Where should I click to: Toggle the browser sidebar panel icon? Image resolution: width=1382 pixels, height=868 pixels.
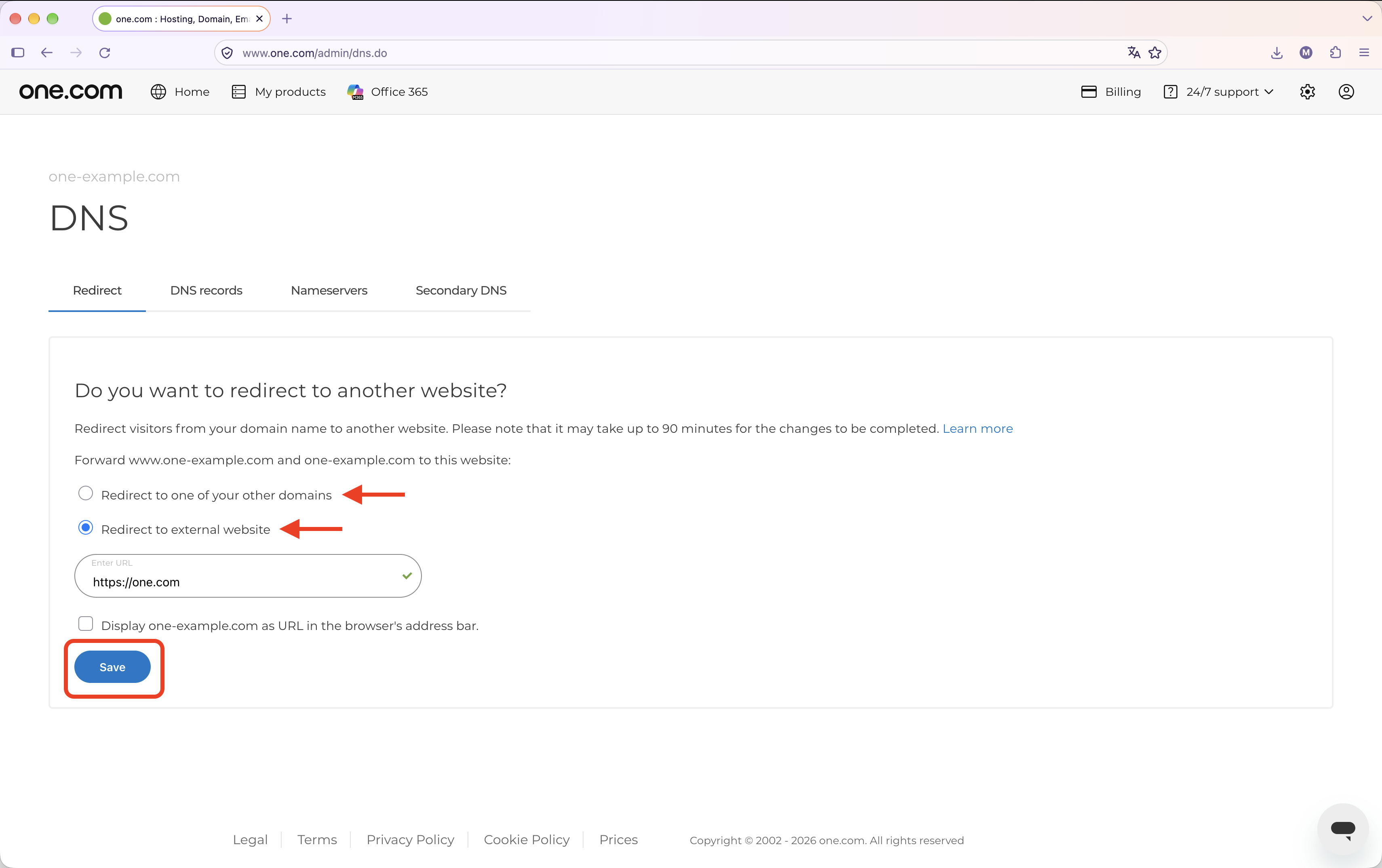18,53
